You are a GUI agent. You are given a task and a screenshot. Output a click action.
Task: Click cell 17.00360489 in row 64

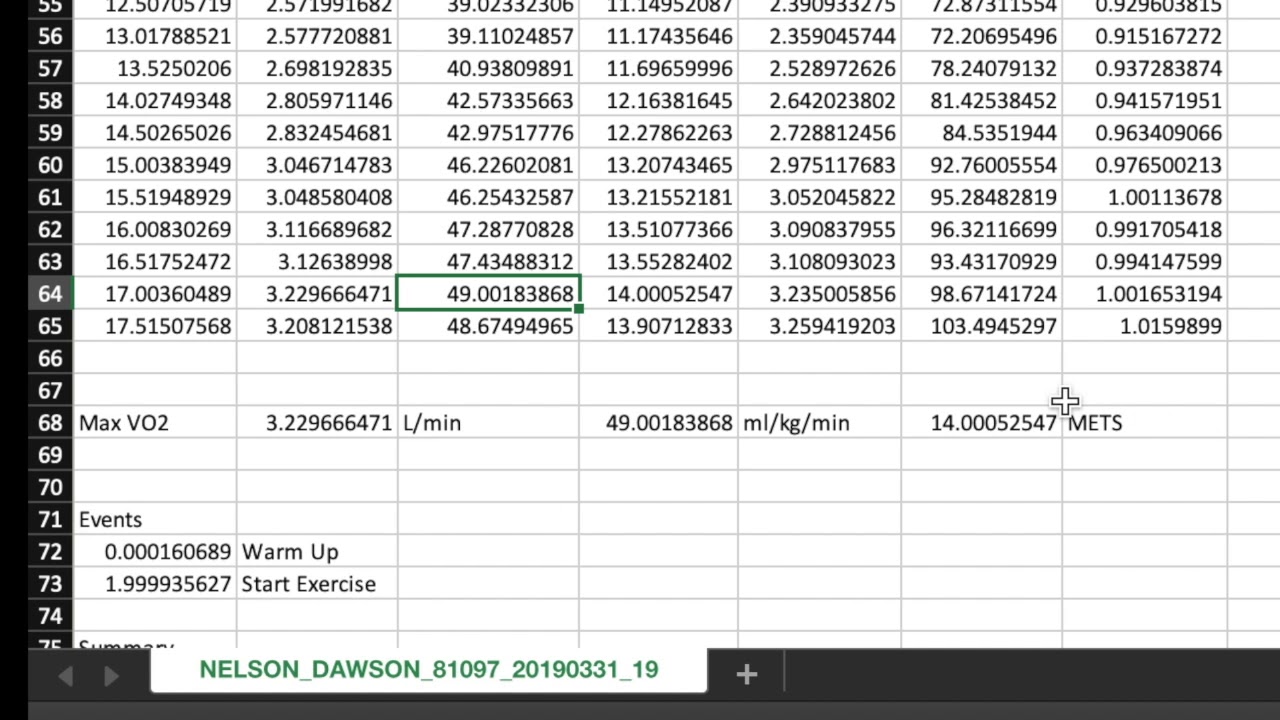pos(155,294)
